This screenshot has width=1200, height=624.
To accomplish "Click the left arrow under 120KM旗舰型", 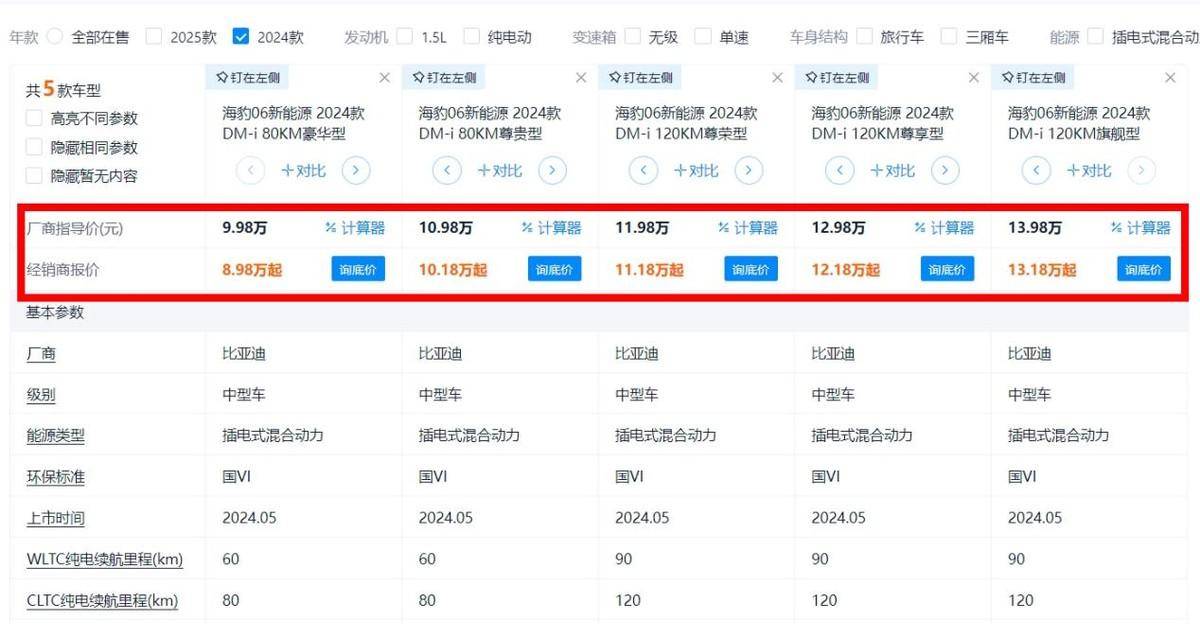I will [x=1036, y=171].
